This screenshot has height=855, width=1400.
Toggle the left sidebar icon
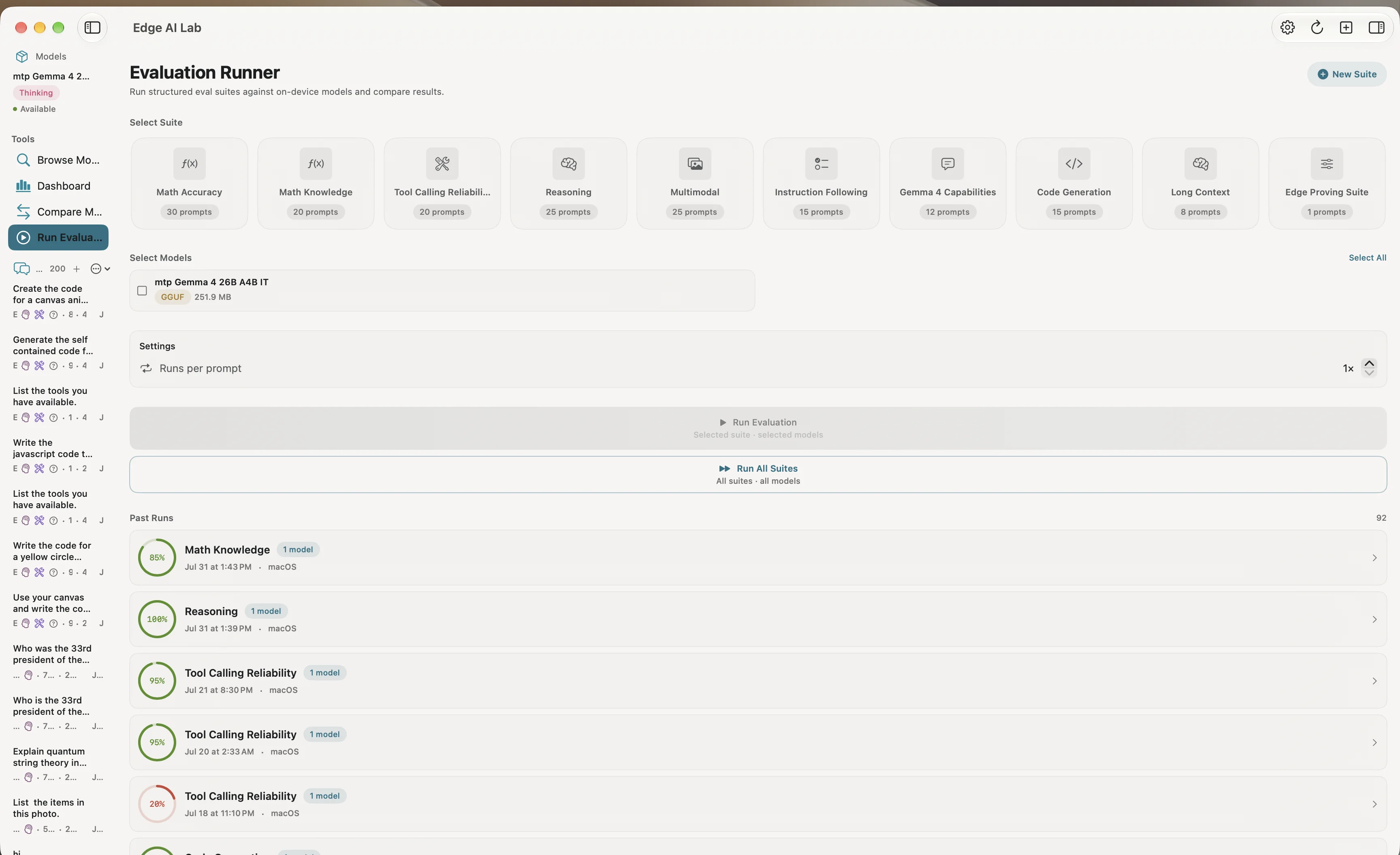[x=92, y=27]
